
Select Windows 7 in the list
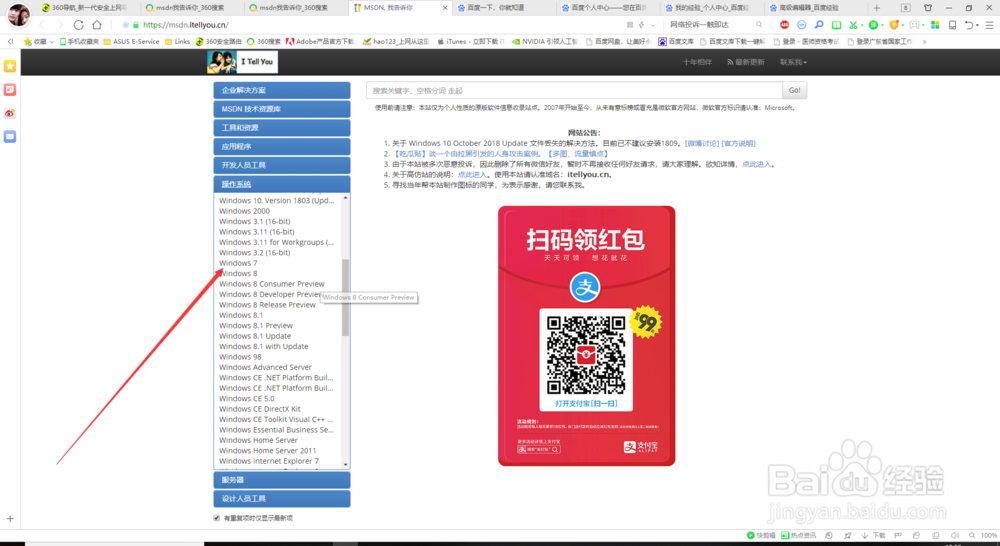pyautogui.click(x=239, y=263)
